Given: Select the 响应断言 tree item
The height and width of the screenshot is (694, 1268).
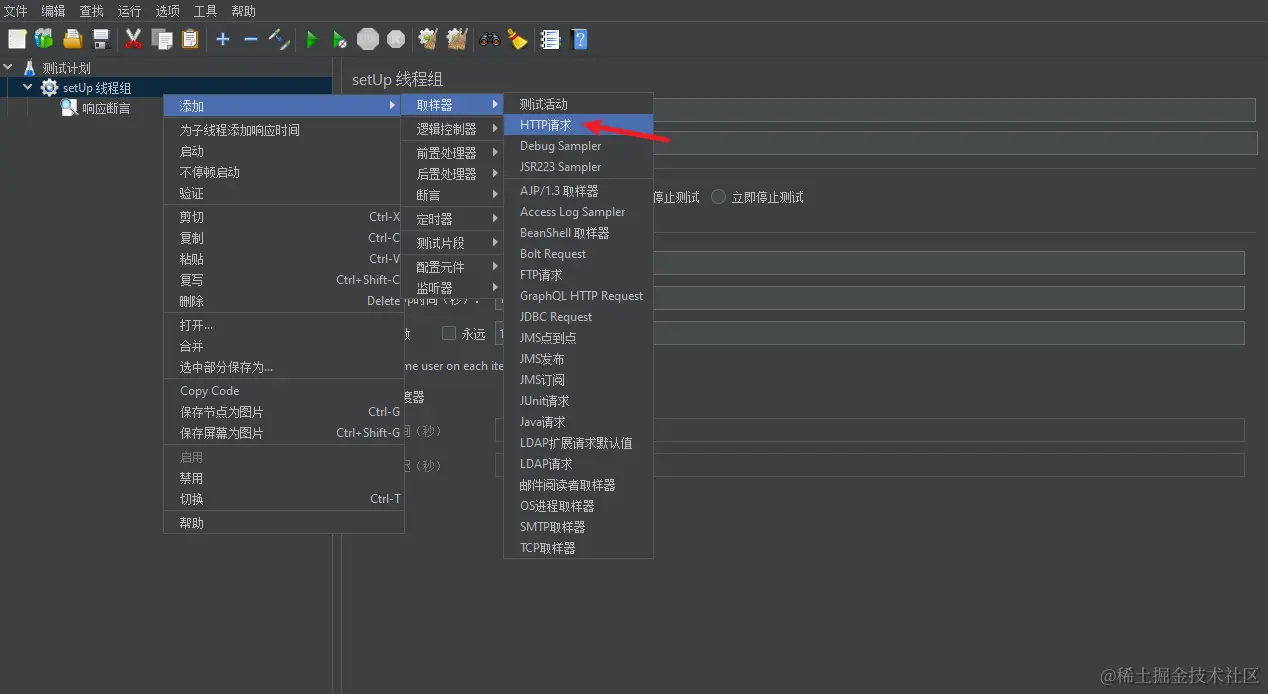Looking at the screenshot, I should click(x=106, y=108).
